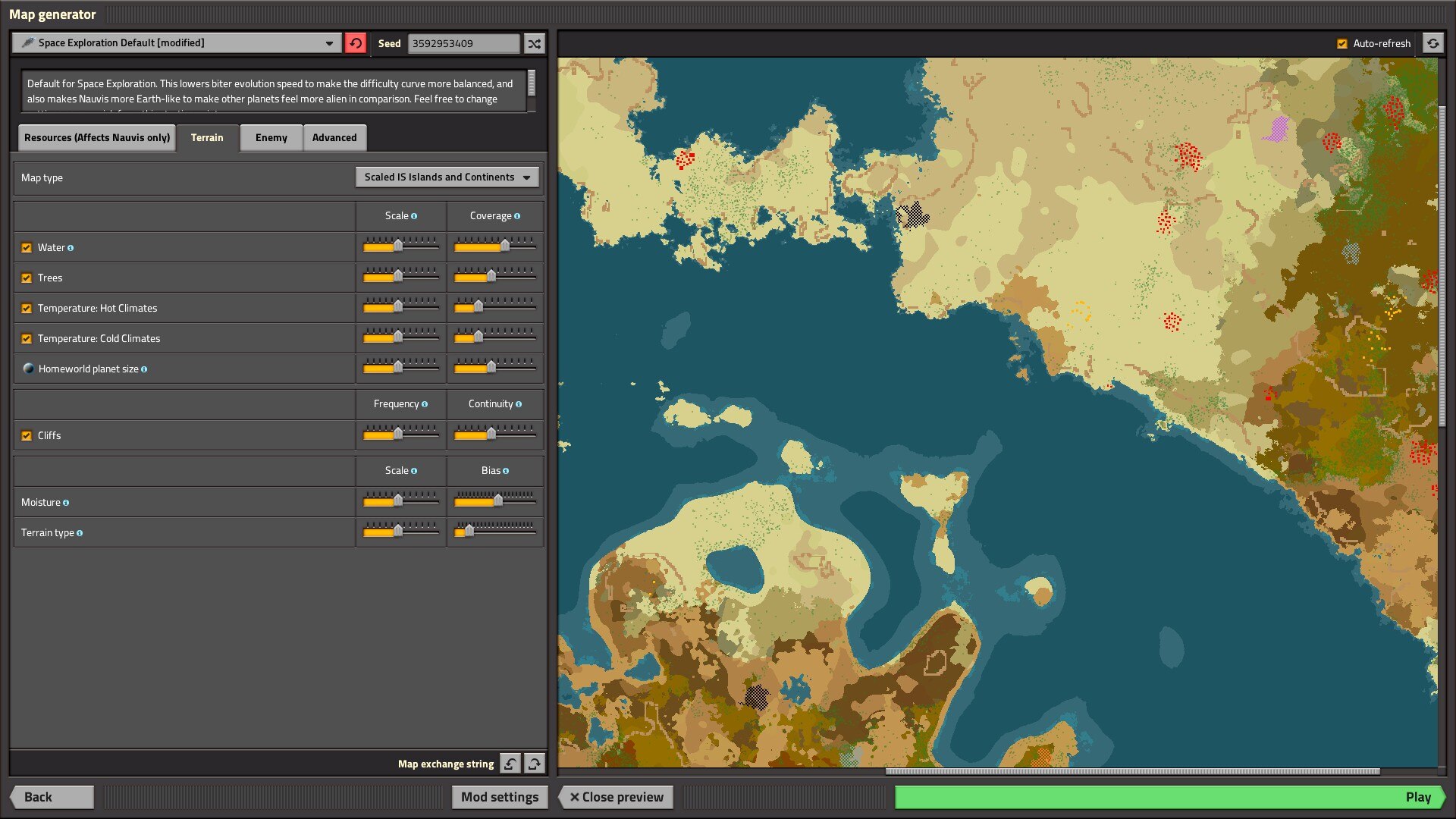The image size is (1456, 819).
Task: Toggle the Water checkbox
Action: [x=27, y=248]
